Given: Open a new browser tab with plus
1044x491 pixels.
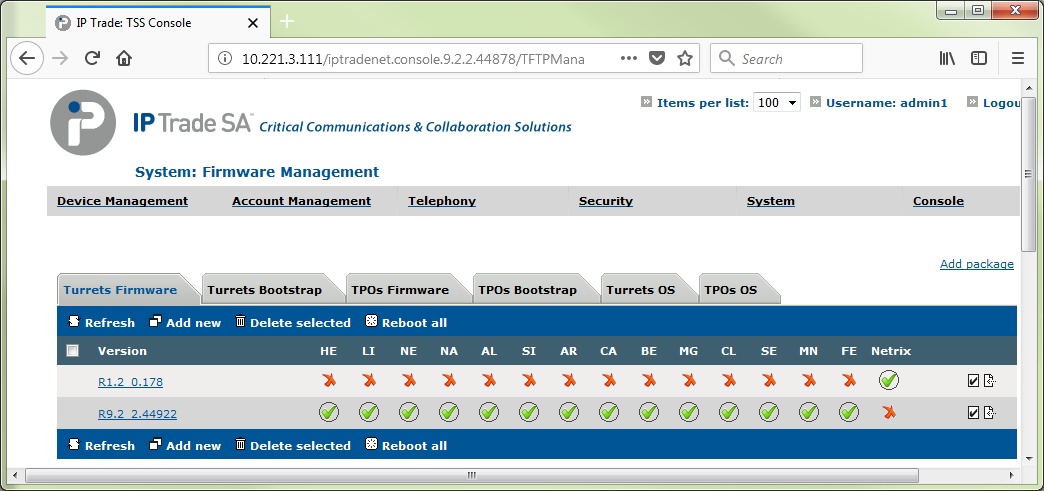Looking at the screenshot, I should [287, 21].
